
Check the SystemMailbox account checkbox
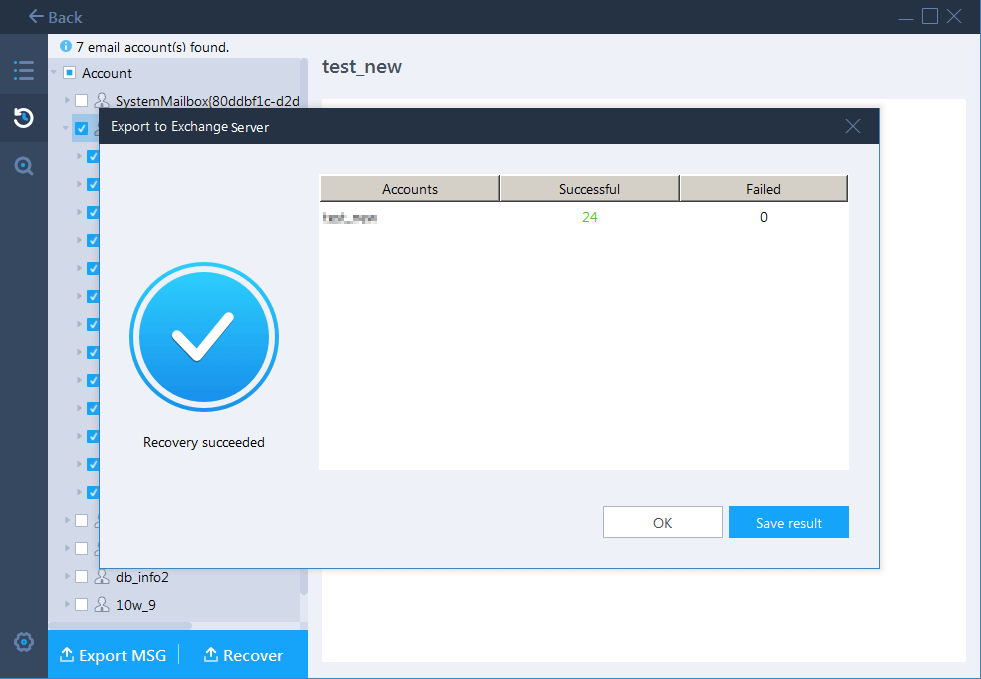click(x=81, y=101)
